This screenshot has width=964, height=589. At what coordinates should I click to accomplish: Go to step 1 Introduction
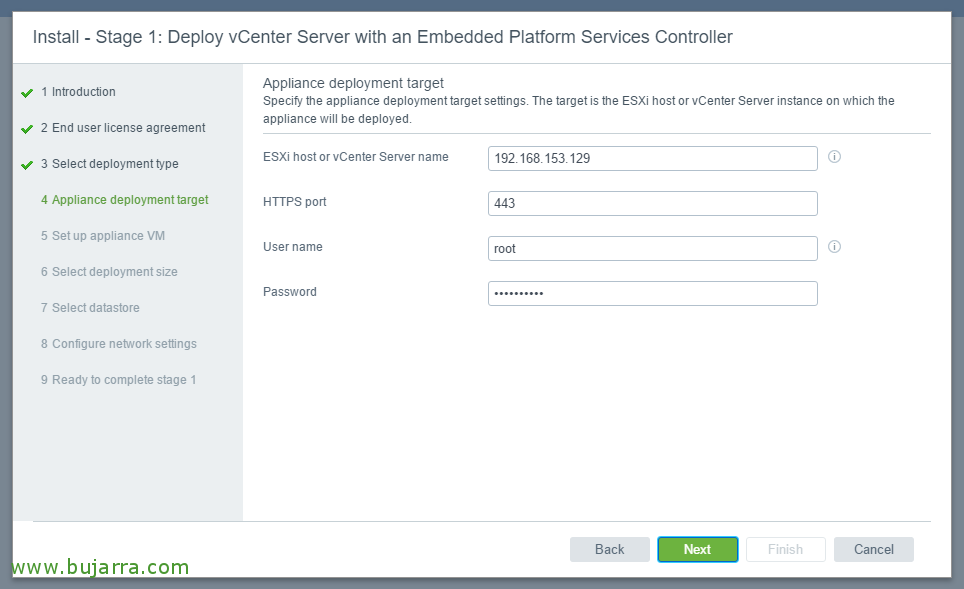pos(78,92)
